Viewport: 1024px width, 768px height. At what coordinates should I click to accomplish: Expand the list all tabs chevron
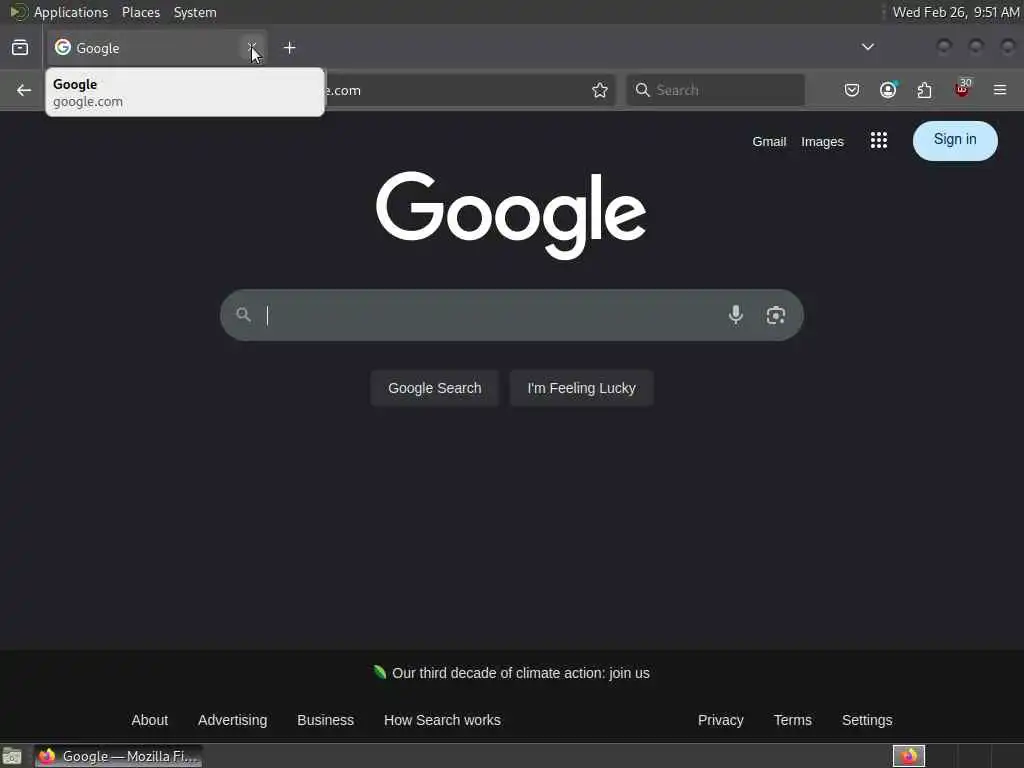click(867, 47)
